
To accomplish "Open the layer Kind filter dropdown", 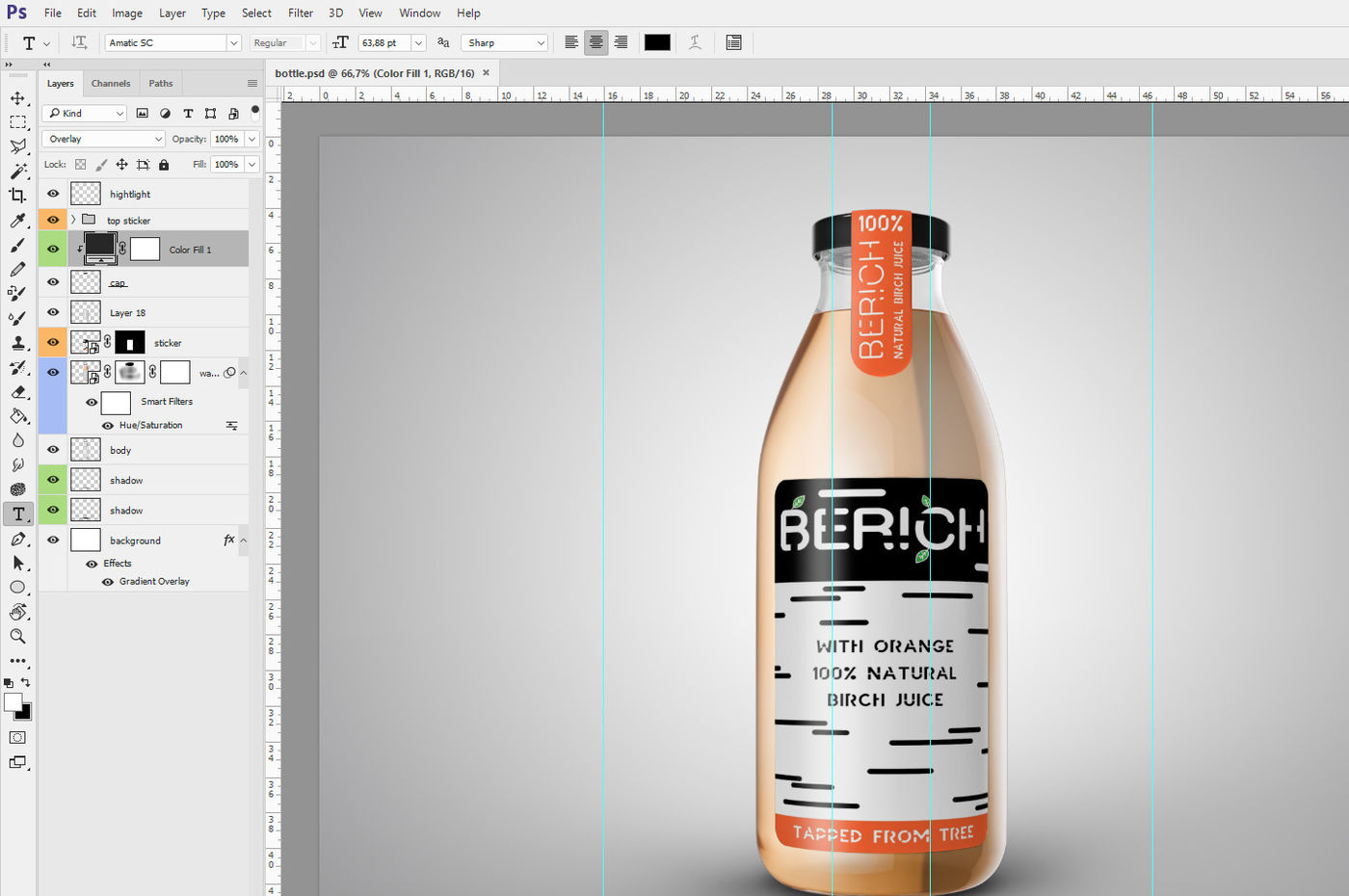I will click(85, 113).
